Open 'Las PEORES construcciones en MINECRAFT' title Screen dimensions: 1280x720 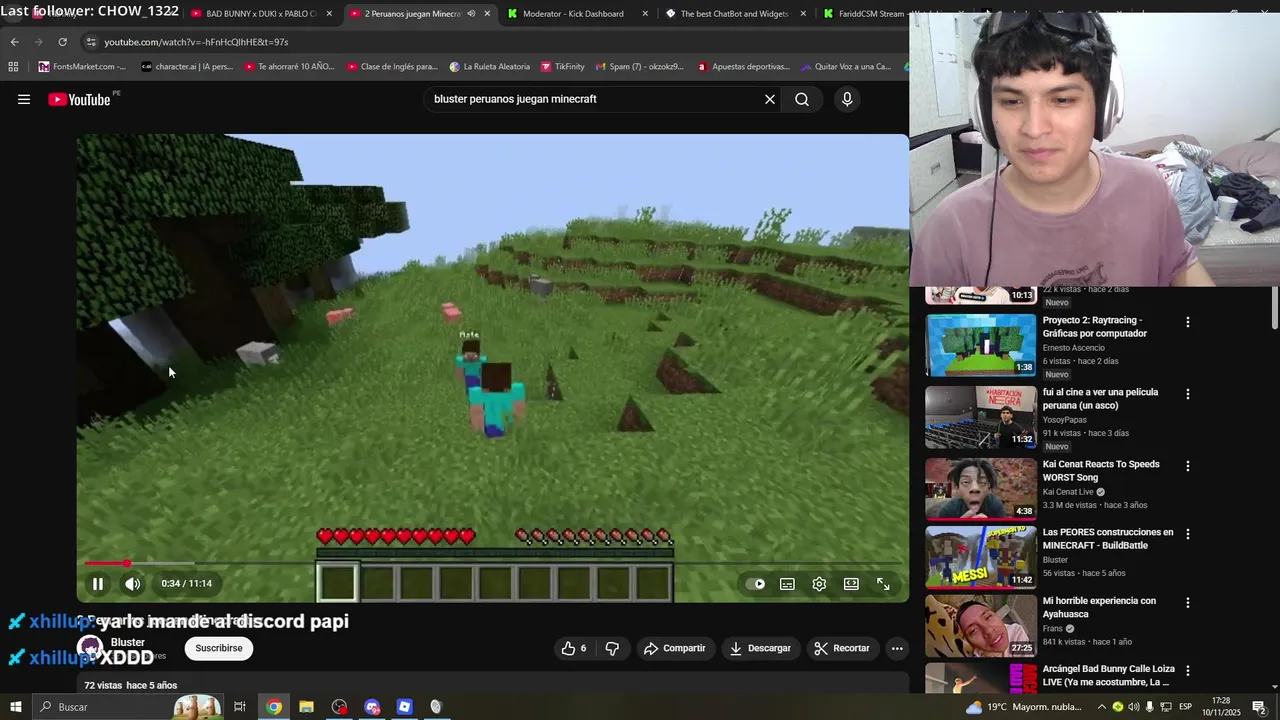1108,539
